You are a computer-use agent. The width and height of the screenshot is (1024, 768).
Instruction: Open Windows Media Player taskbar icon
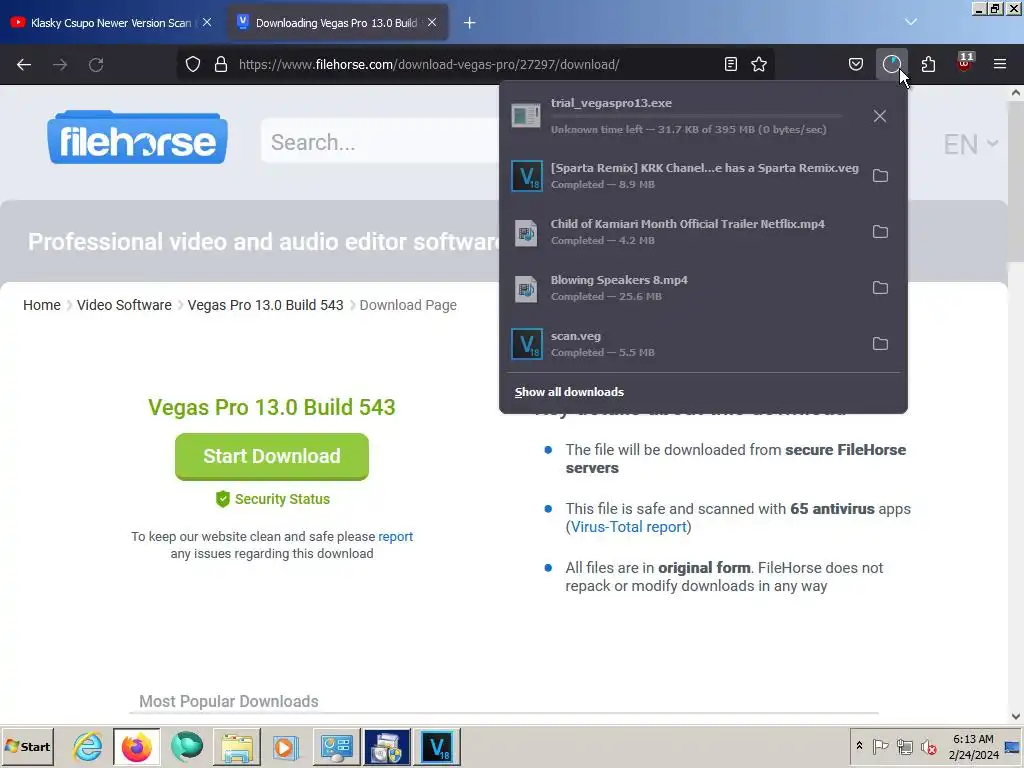tap(286, 747)
